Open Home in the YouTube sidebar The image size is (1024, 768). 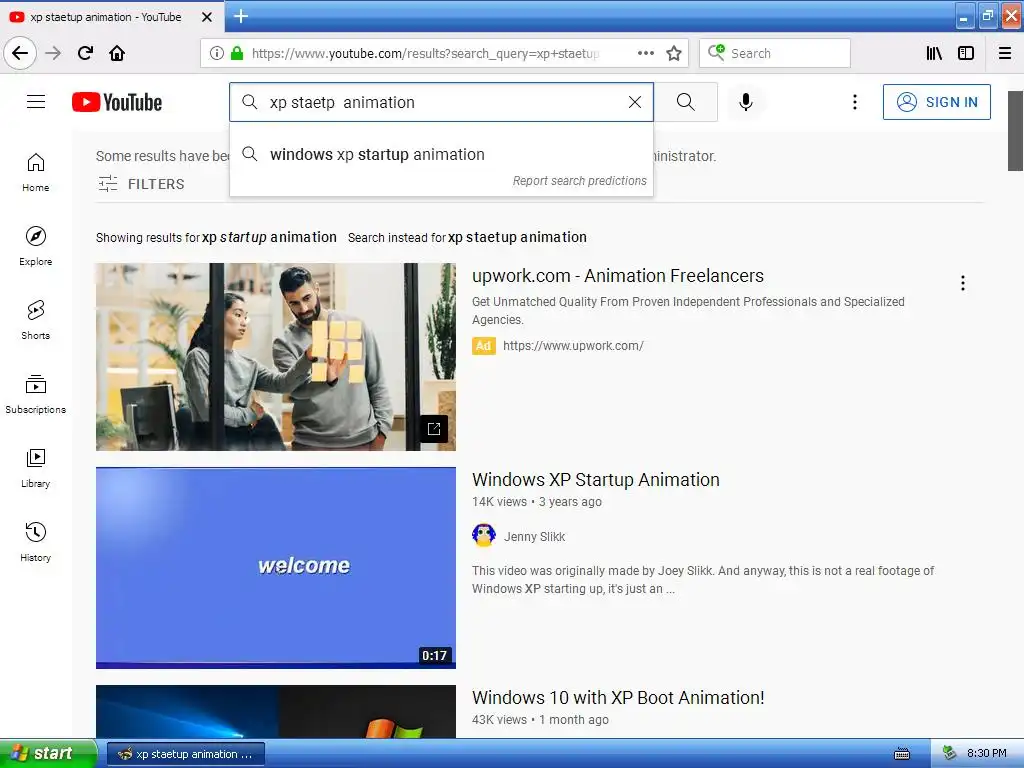click(36, 172)
